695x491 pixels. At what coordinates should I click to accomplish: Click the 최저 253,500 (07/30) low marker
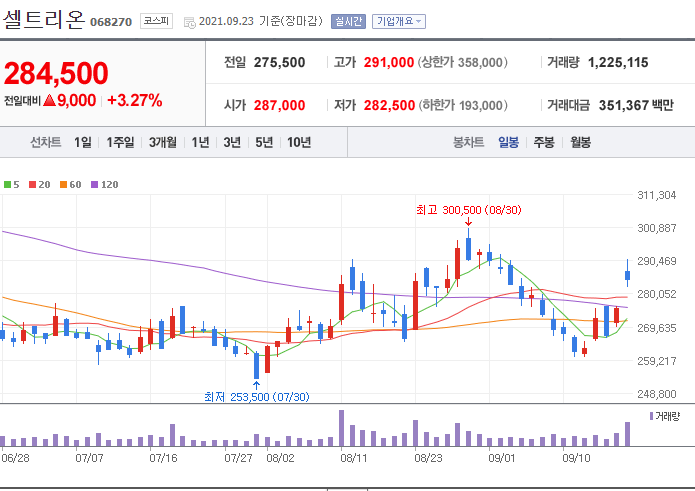point(257,397)
